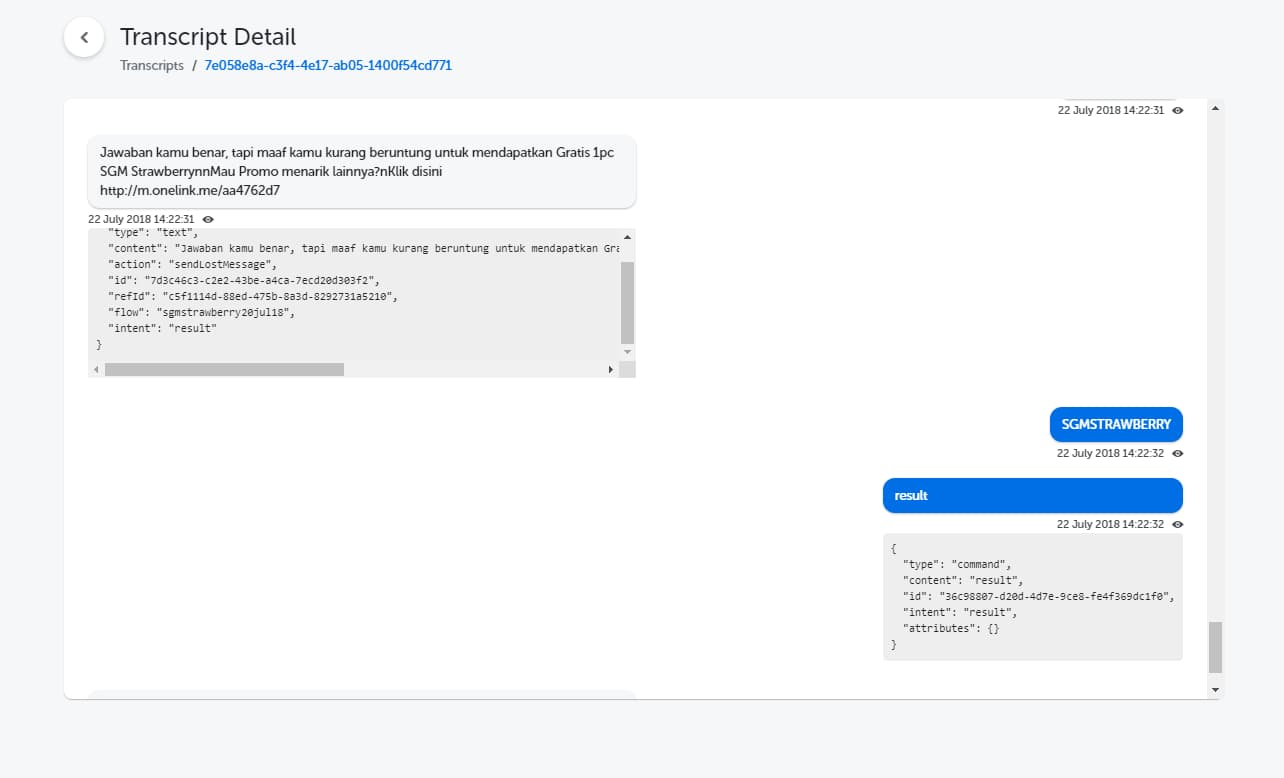Click the "id": "7d3c46c3..." line
Image resolution: width=1284 pixels, height=778 pixels.
[244, 280]
